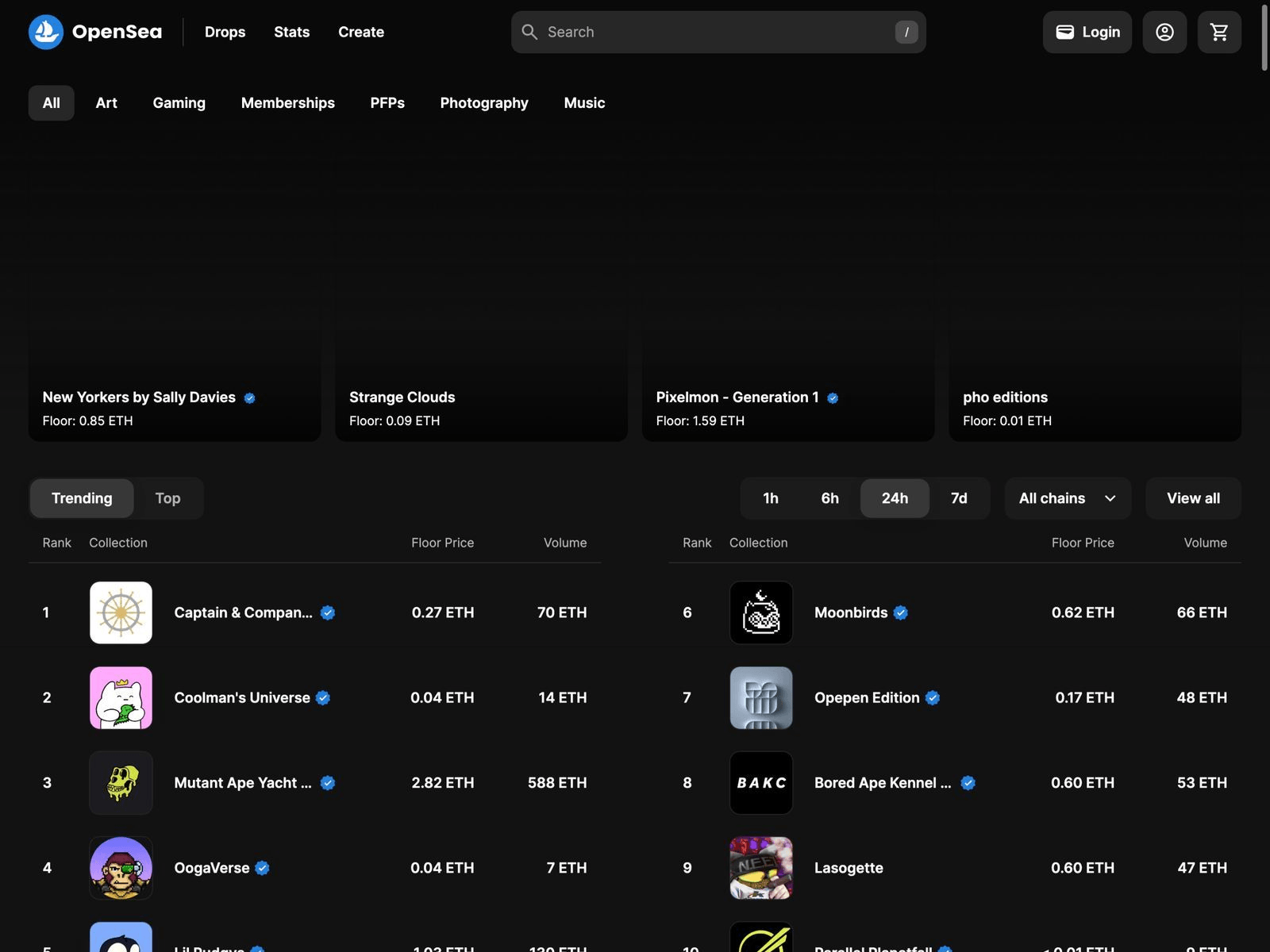Click the slash shortcut key badge
The width and height of the screenshot is (1270, 952).
pyautogui.click(x=906, y=32)
